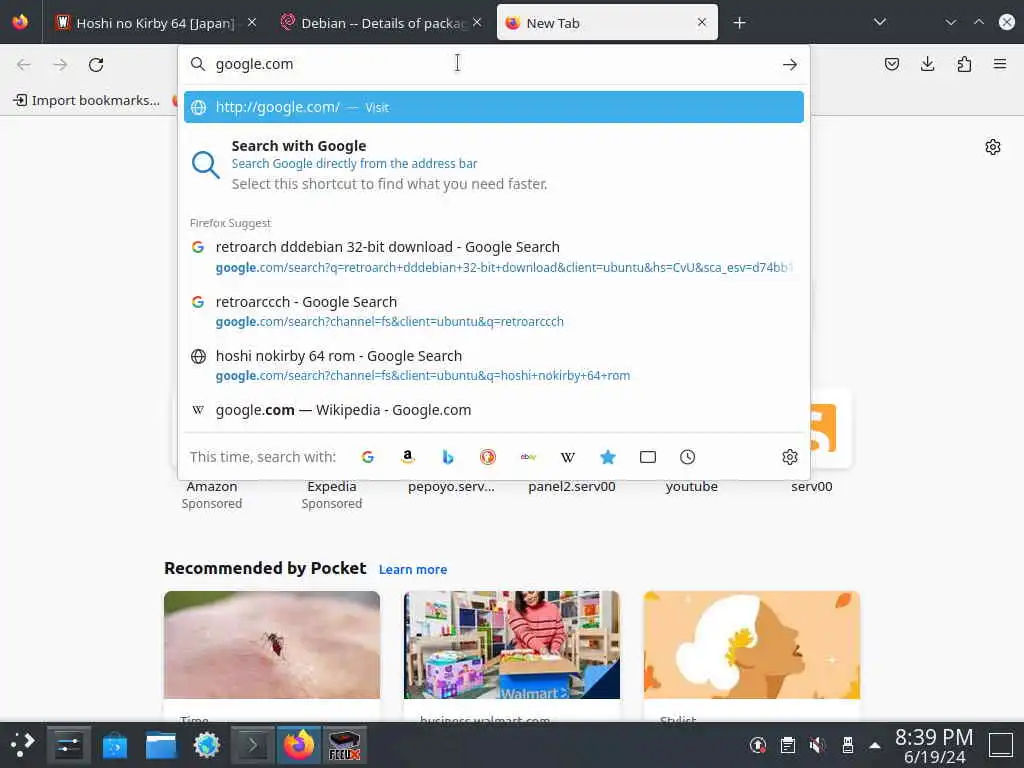List all tabs dropdown chevron
Viewport: 1024px width, 768px height.
[880, 22]
